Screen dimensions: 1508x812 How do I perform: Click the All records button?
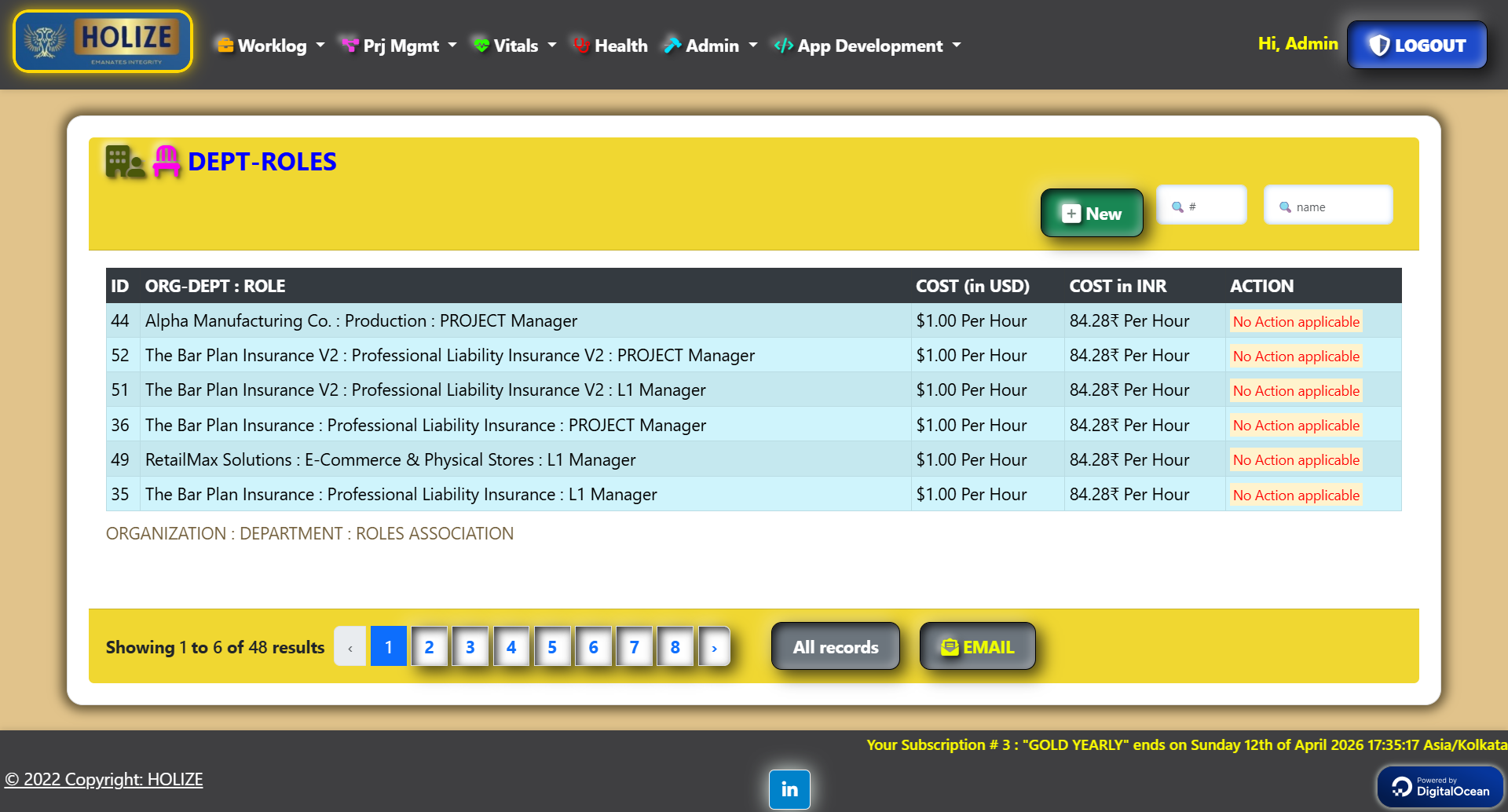click(836, 646)
